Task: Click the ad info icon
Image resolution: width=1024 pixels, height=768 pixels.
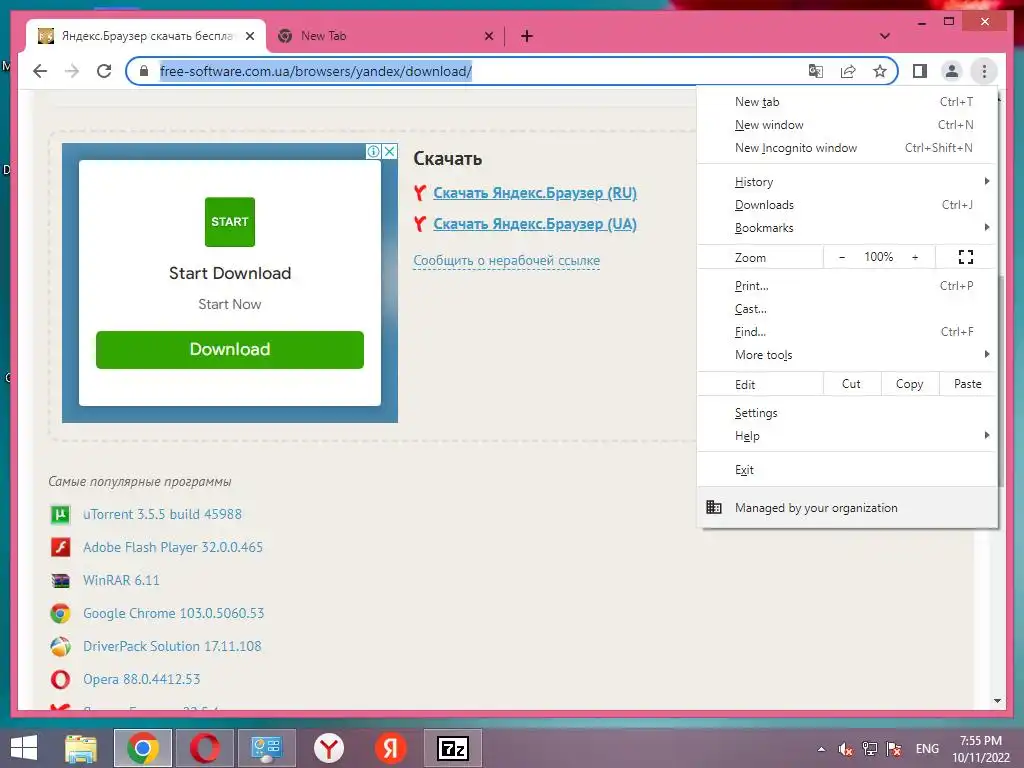Action: click(x=373, y=152)
